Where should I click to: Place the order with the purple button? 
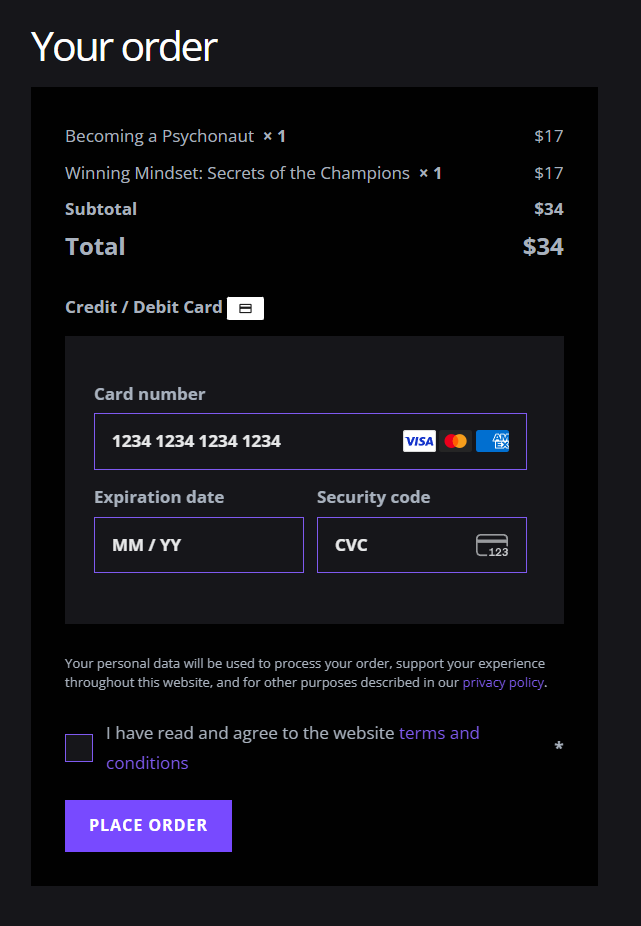point(148,826)
